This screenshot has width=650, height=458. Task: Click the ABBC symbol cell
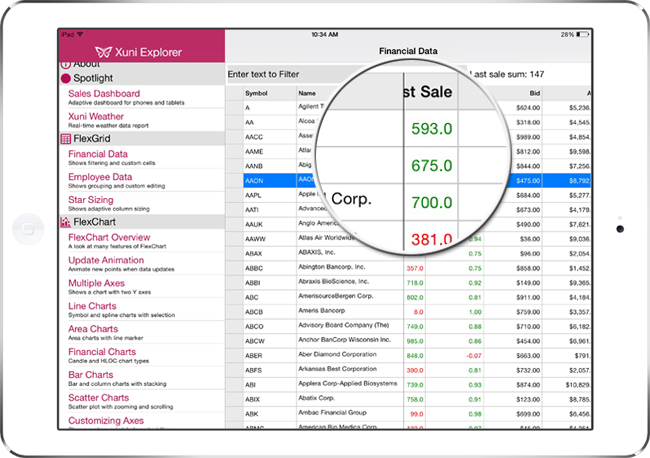(270, 268)
